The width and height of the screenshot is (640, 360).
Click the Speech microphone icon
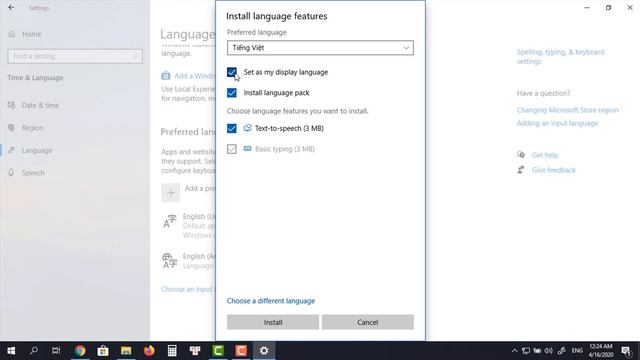click(11, 172)
